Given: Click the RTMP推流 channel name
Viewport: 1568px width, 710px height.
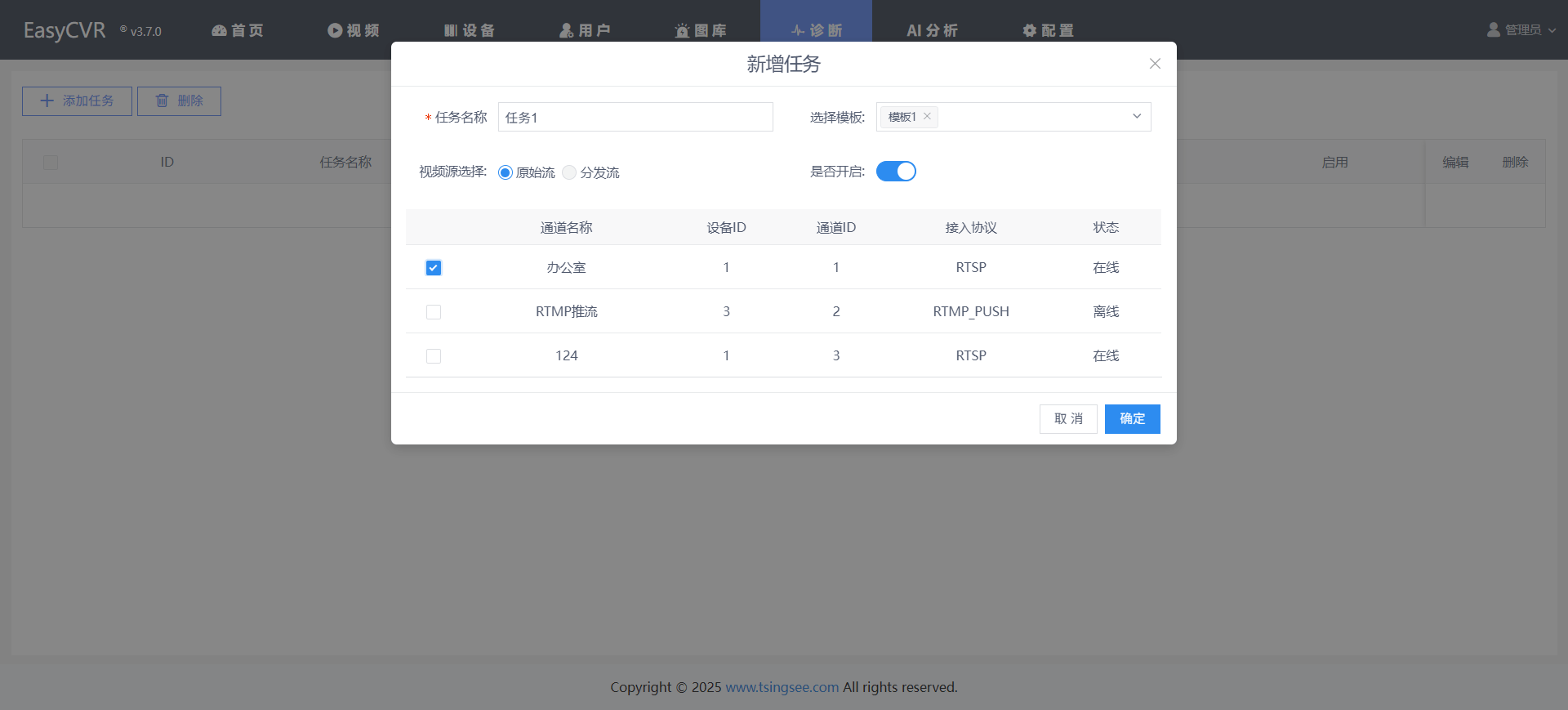Looking at the screenshot, I should (x=567, y=311).
